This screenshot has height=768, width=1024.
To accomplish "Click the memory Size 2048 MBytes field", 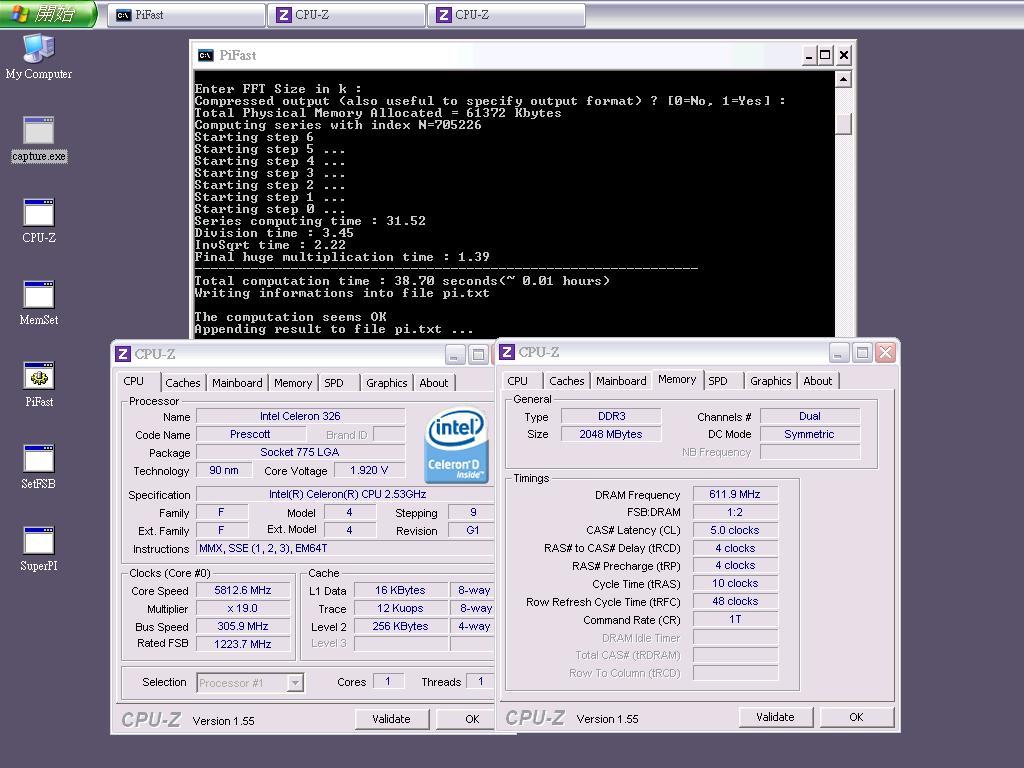I will tap(611, 434).
